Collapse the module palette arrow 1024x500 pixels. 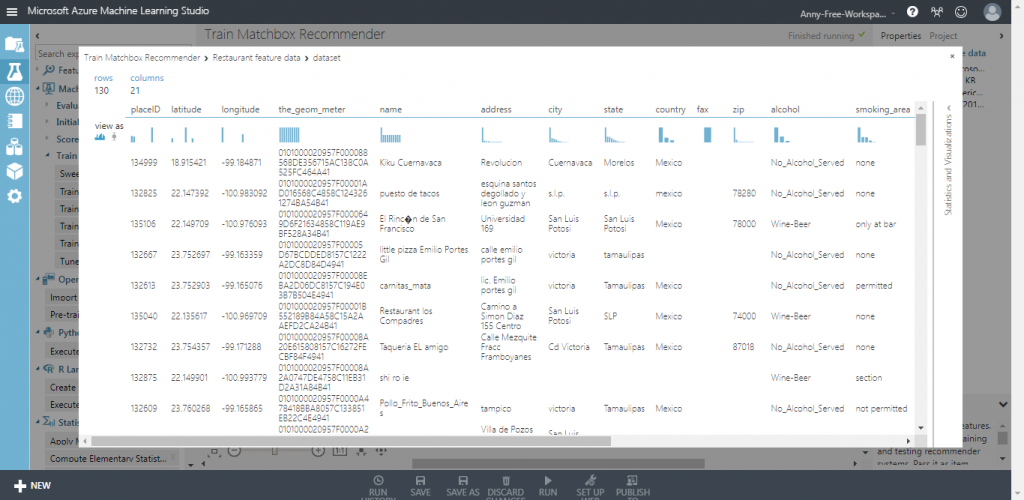37,36
